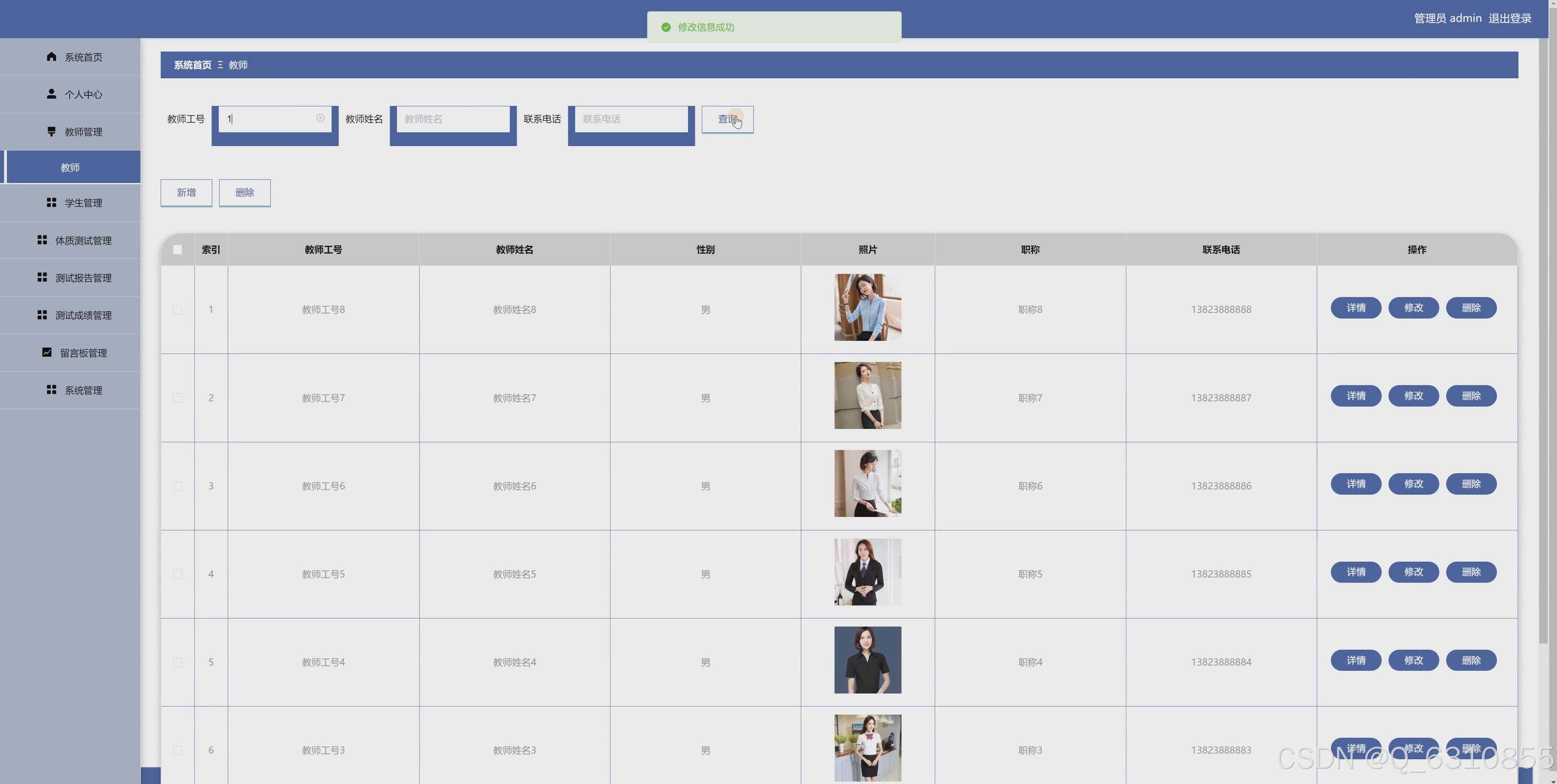The width and height of the screenshot is (1557, 784).
Task: Click 修改 for 教师姓名7
Action: [x=1413, y=396]
